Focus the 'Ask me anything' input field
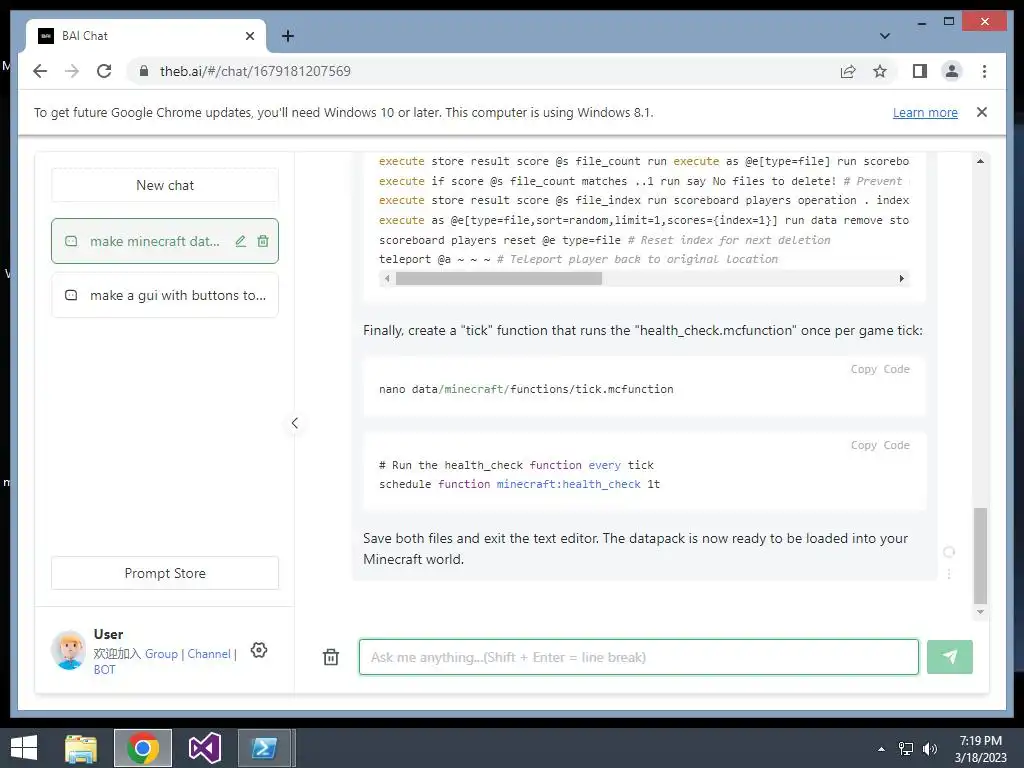Screen dimensions: 1024x768 click(639, 657)
